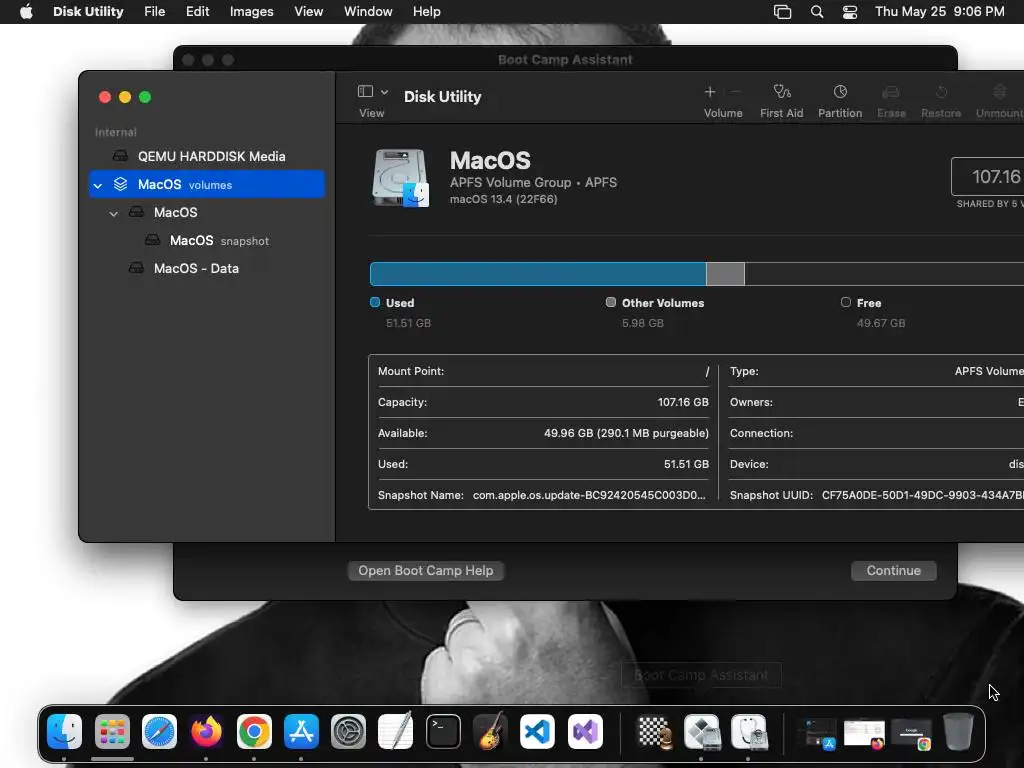Add a volume with the plus button
Image resolution: width=1024 pixels, height=768 pixels.
[710, 92]
